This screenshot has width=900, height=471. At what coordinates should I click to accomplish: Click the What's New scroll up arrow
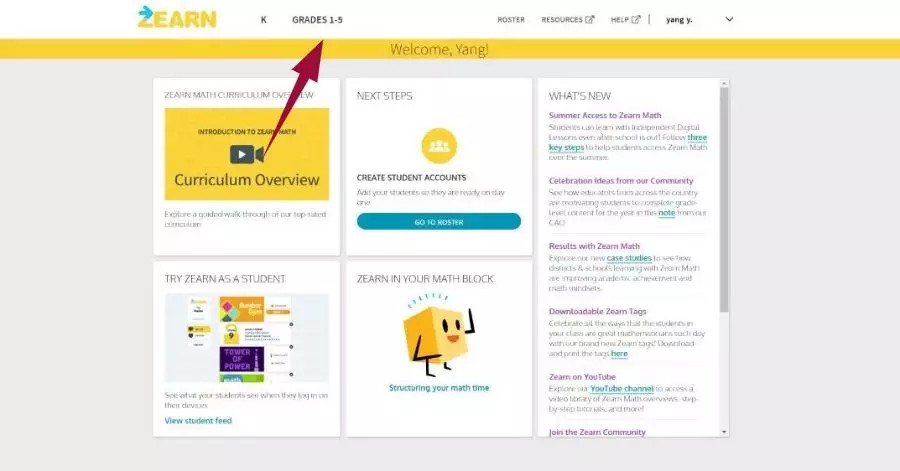tap(724, 84)
